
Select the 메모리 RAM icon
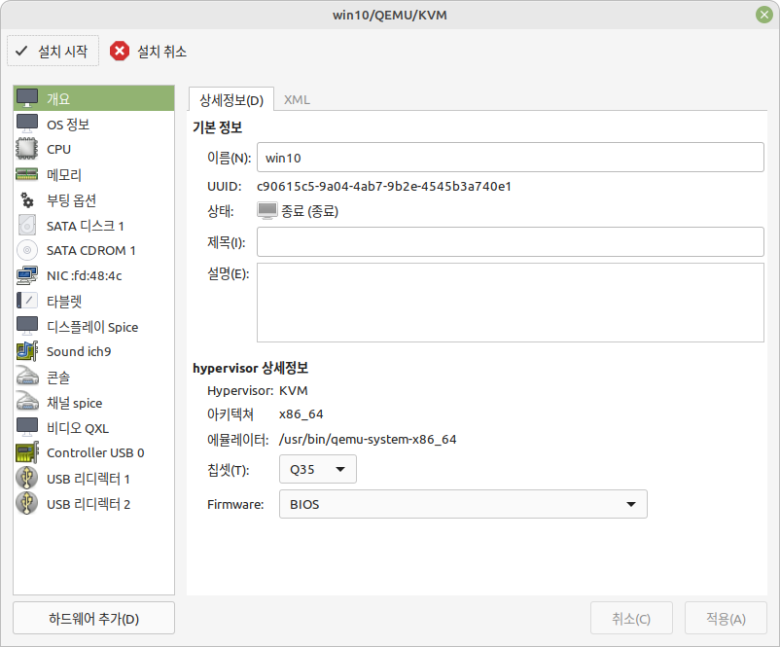[27, 175]
